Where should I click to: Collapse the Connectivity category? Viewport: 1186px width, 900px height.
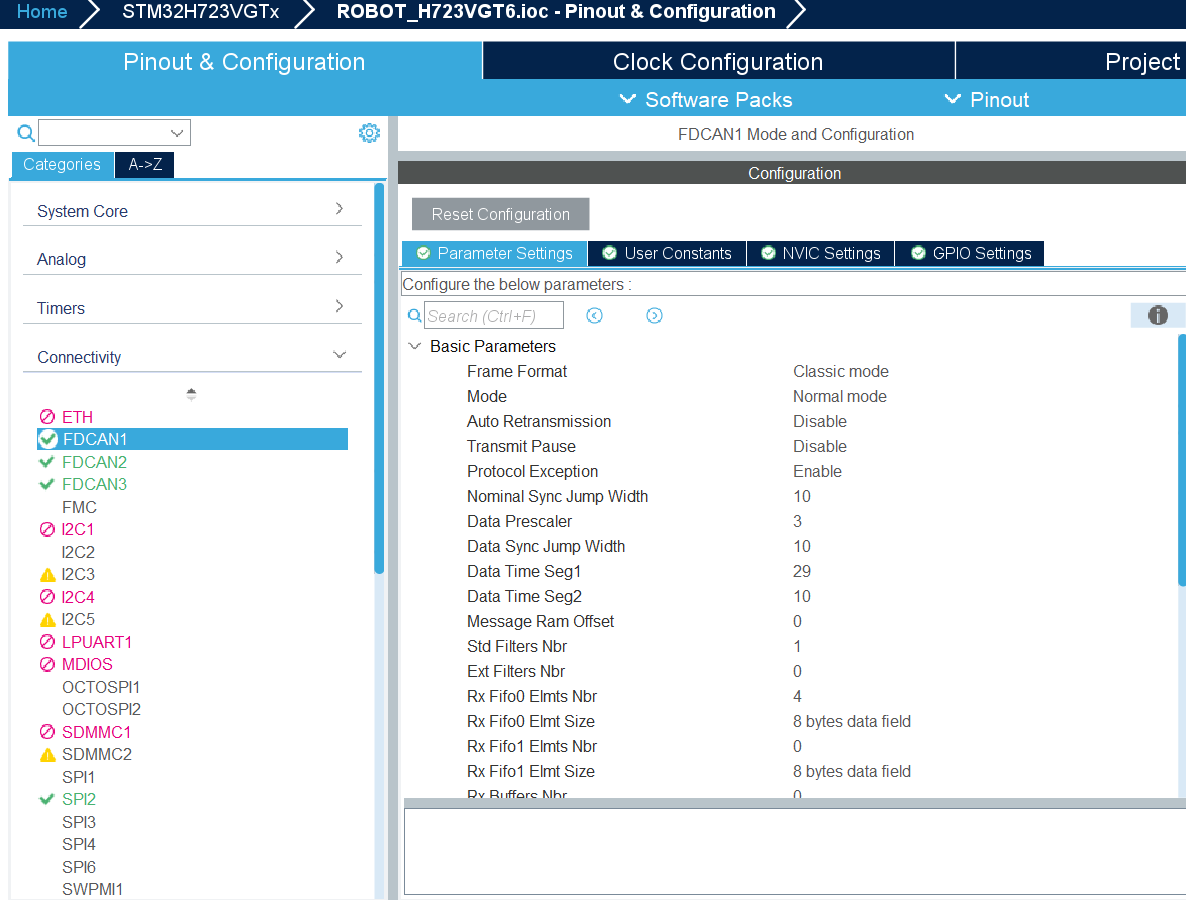coord(192,357)
